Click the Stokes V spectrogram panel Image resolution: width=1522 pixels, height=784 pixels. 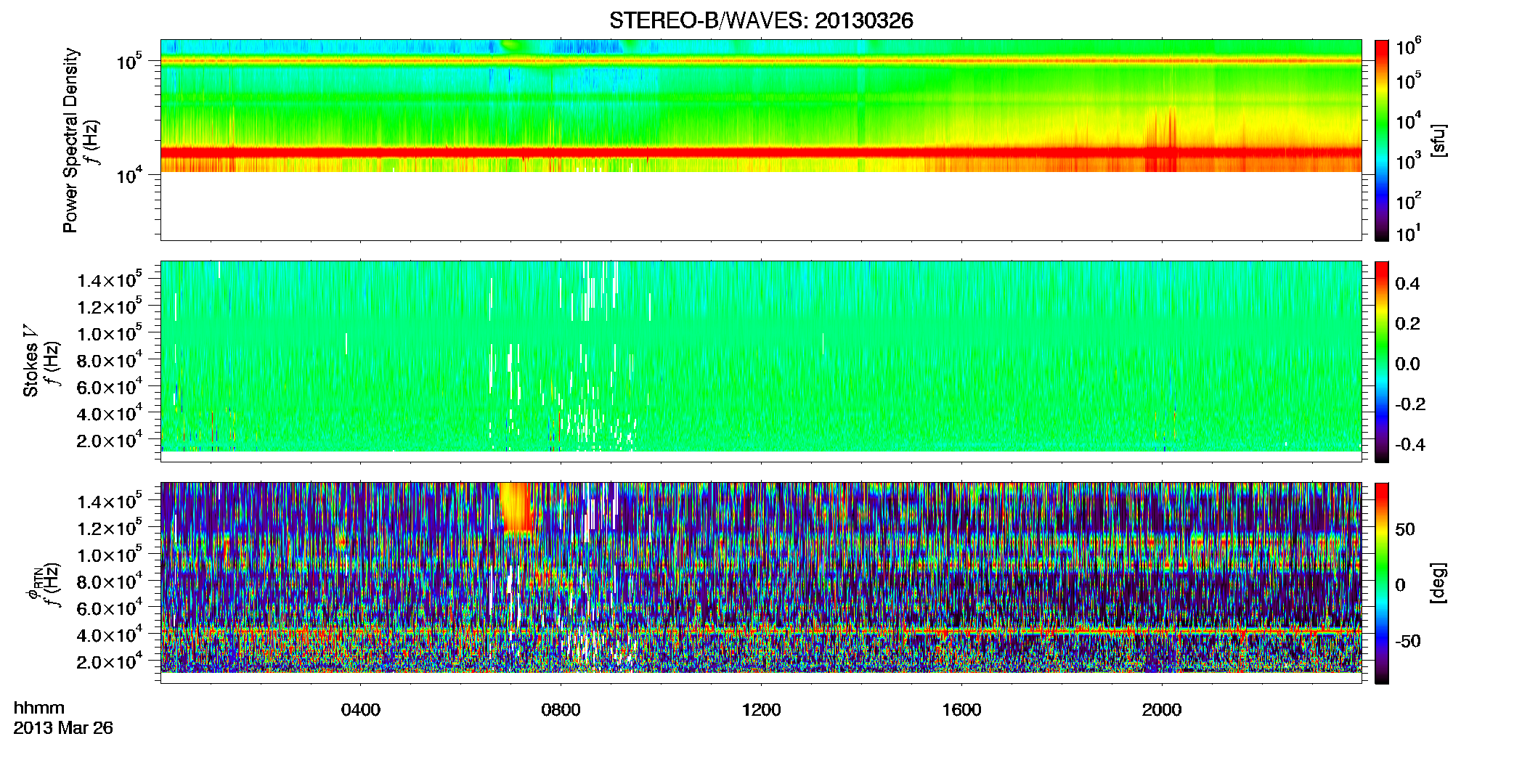761,362
